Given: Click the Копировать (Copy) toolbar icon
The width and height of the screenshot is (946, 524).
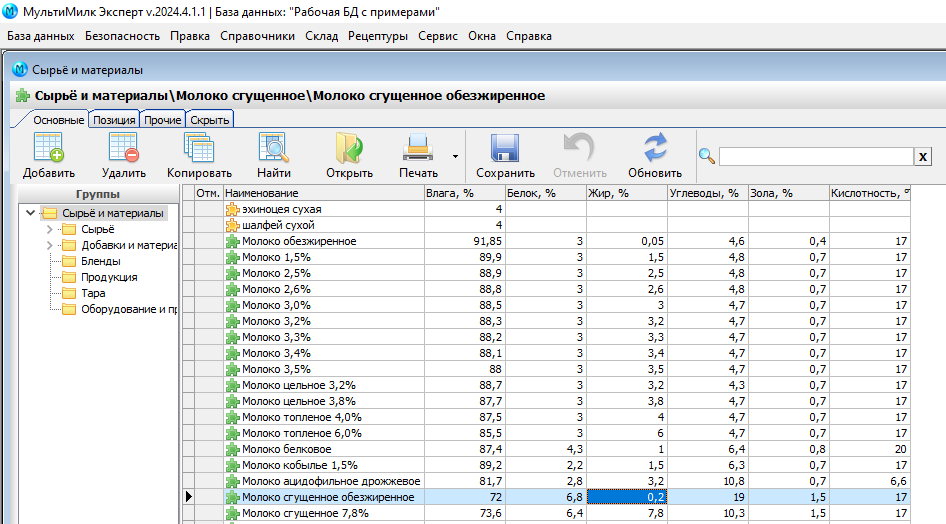Looking at the screenshot, I should pos(199,148).
